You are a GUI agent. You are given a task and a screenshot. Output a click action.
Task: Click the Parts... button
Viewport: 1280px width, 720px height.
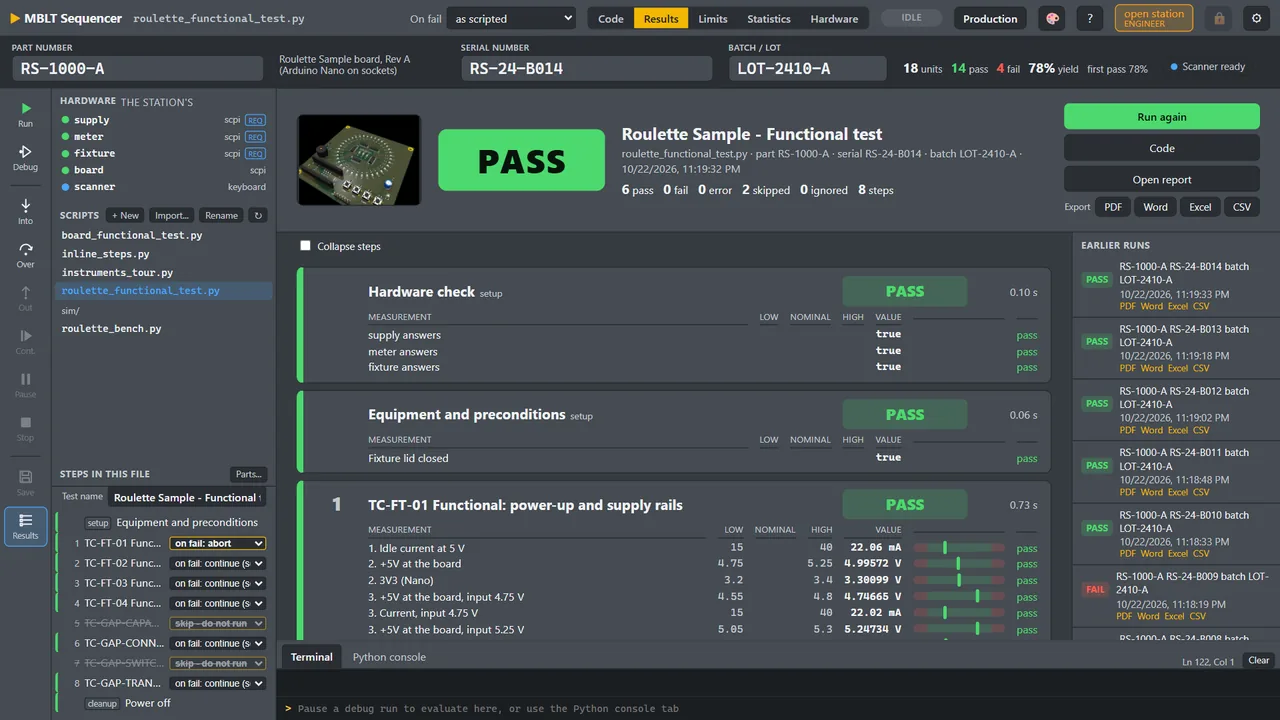point(248,474)
